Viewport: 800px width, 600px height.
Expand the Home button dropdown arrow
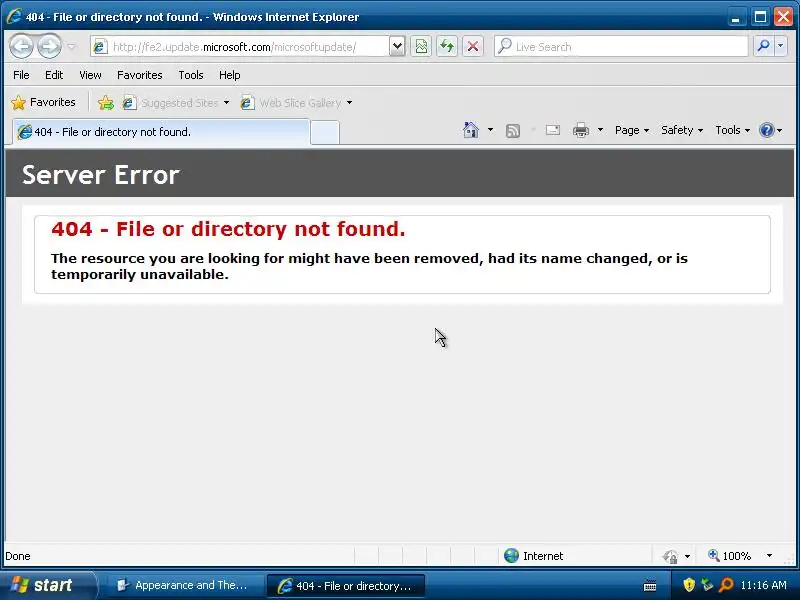(x=490, y=130)
